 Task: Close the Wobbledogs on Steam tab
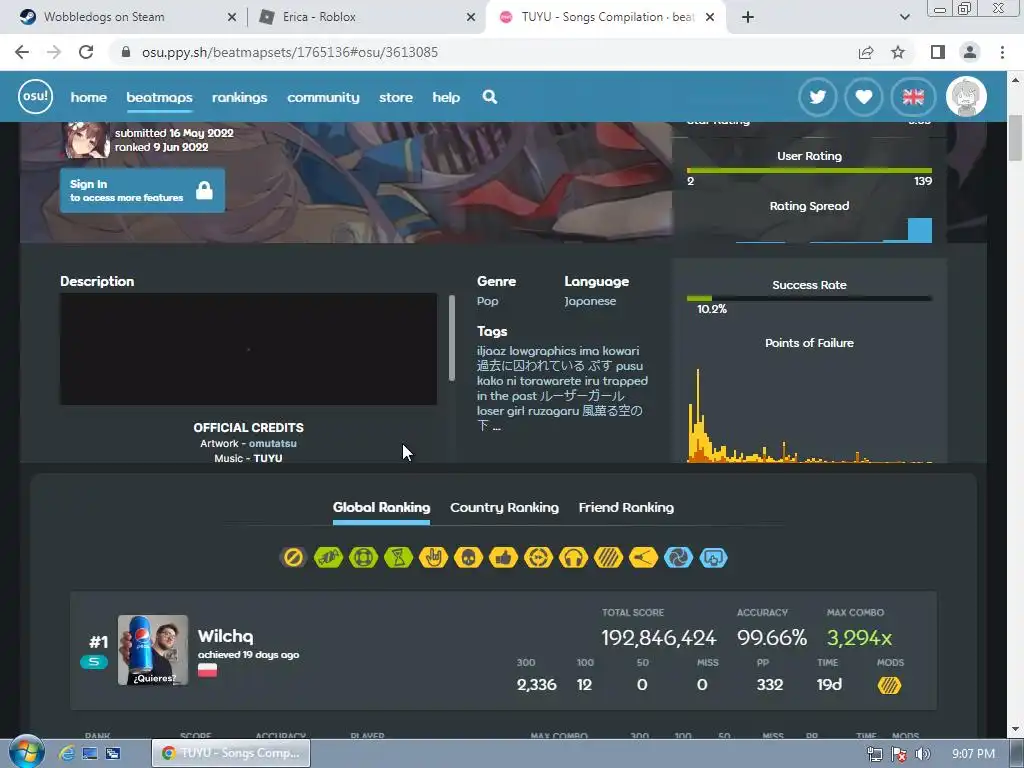click(x=232, y=18)
